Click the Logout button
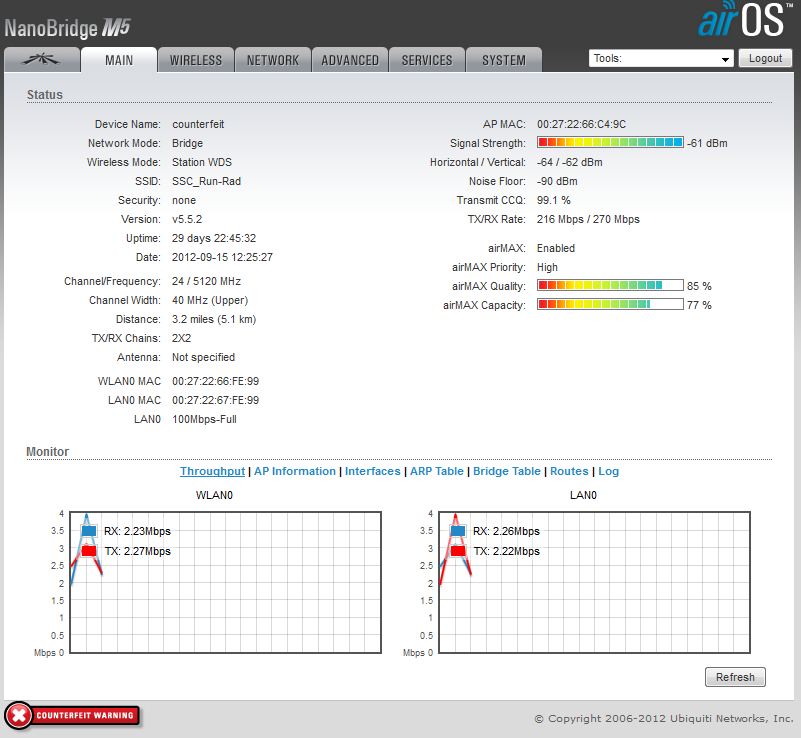 pos(765,58)
